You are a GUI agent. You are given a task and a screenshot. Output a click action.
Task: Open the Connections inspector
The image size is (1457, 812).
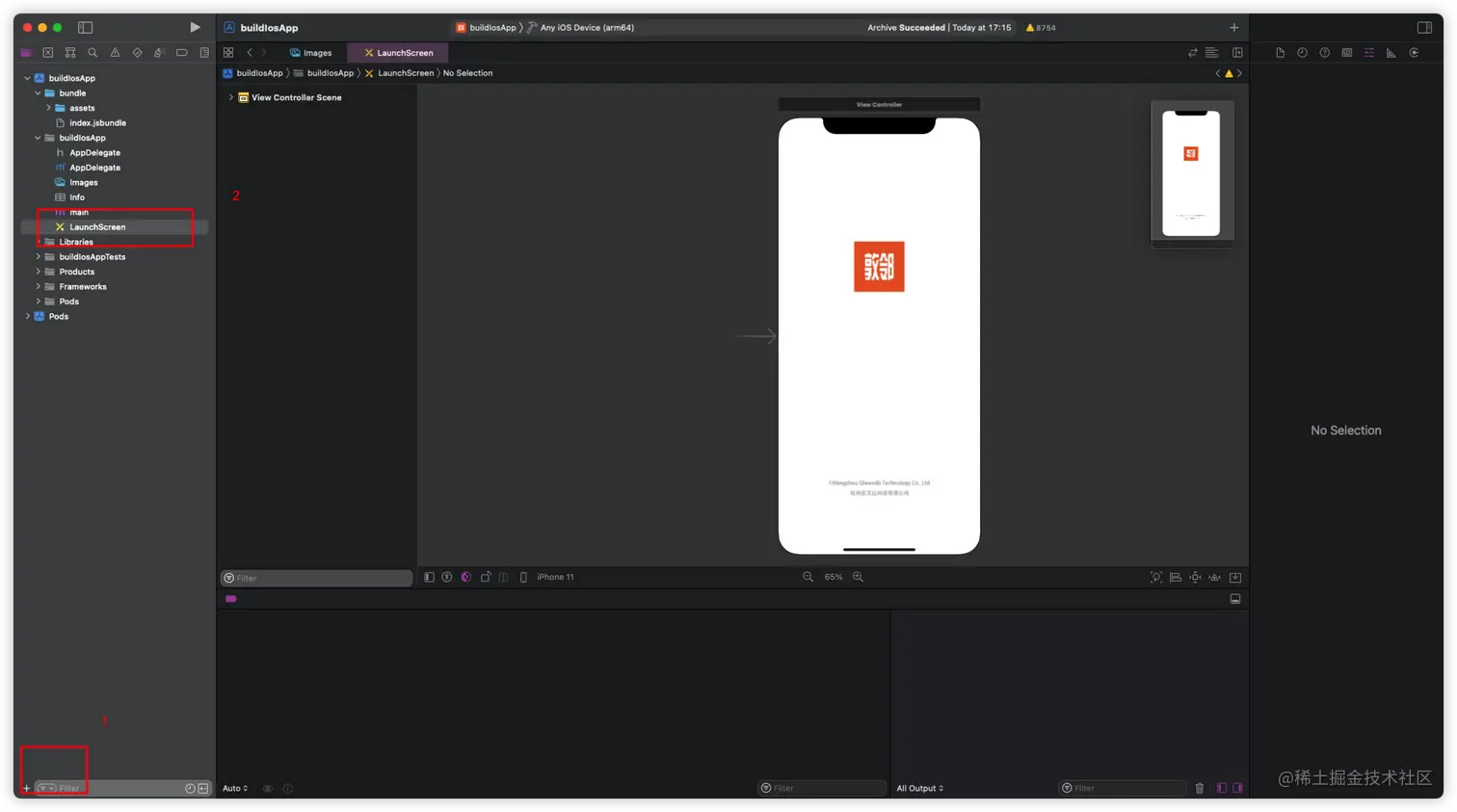(x=1414, y=53)
